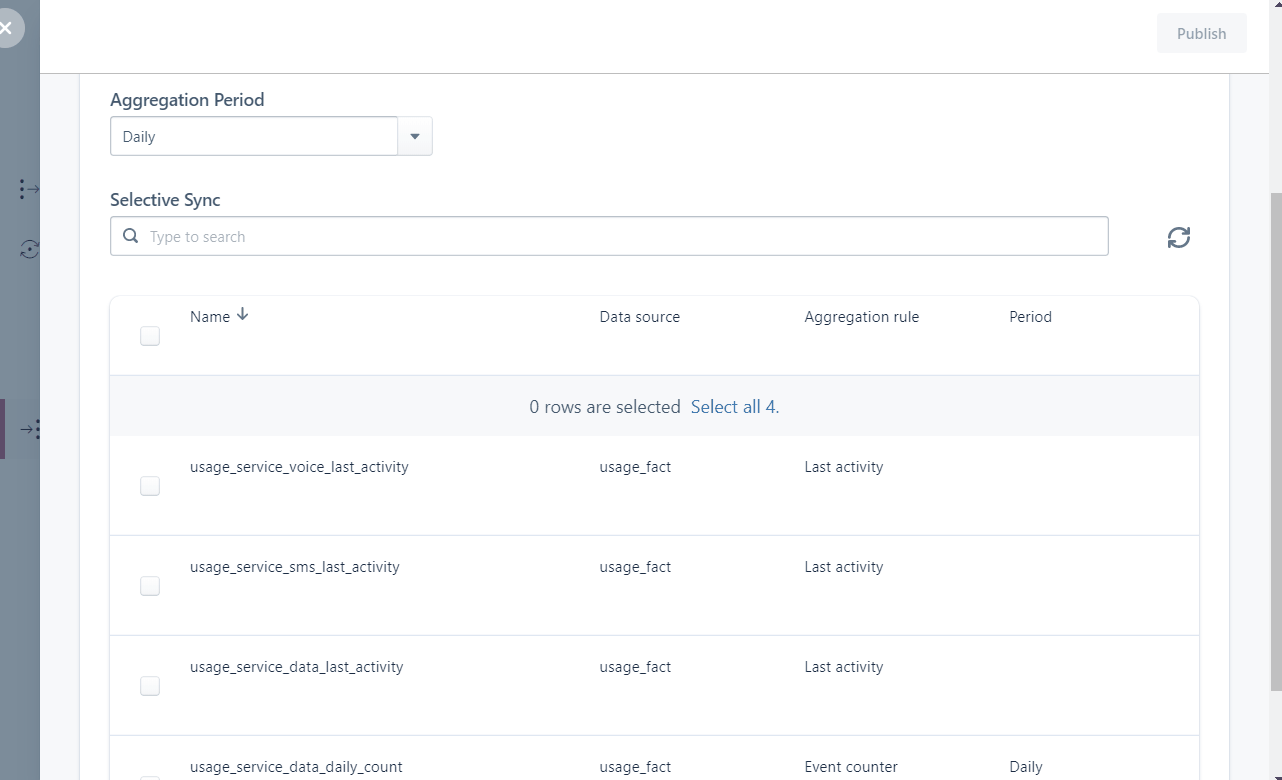Sort the table by the Name column header
This screenshot has width=1282, height=780.
pyautogui.click(x=210, y=316)
